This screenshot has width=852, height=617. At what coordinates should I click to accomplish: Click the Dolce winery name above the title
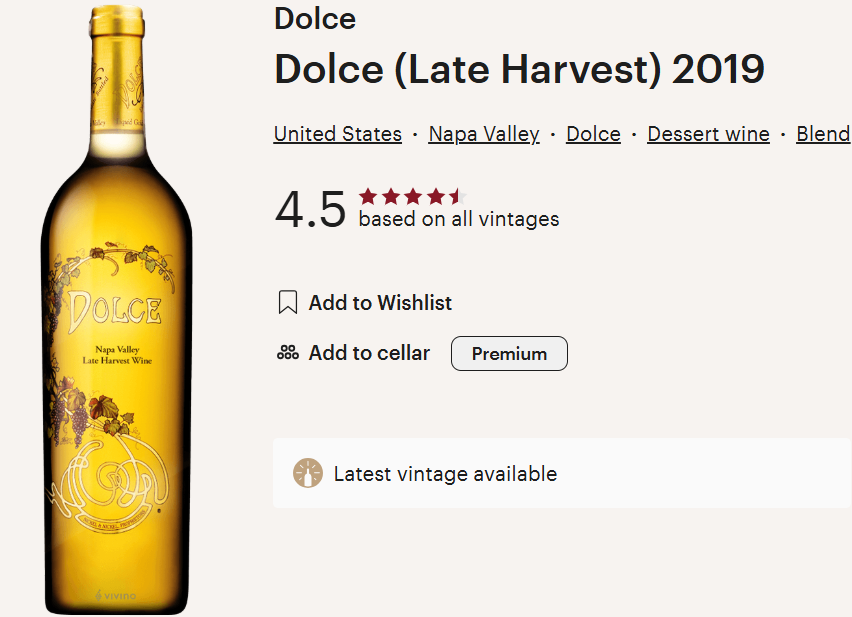314,19
